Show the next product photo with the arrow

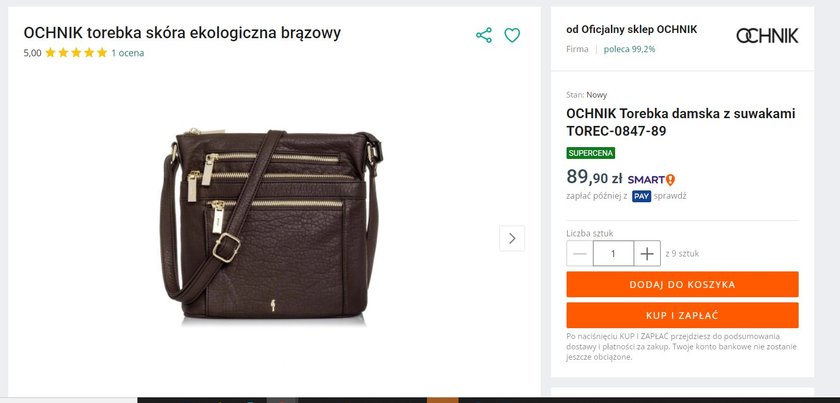click(512, 238)
